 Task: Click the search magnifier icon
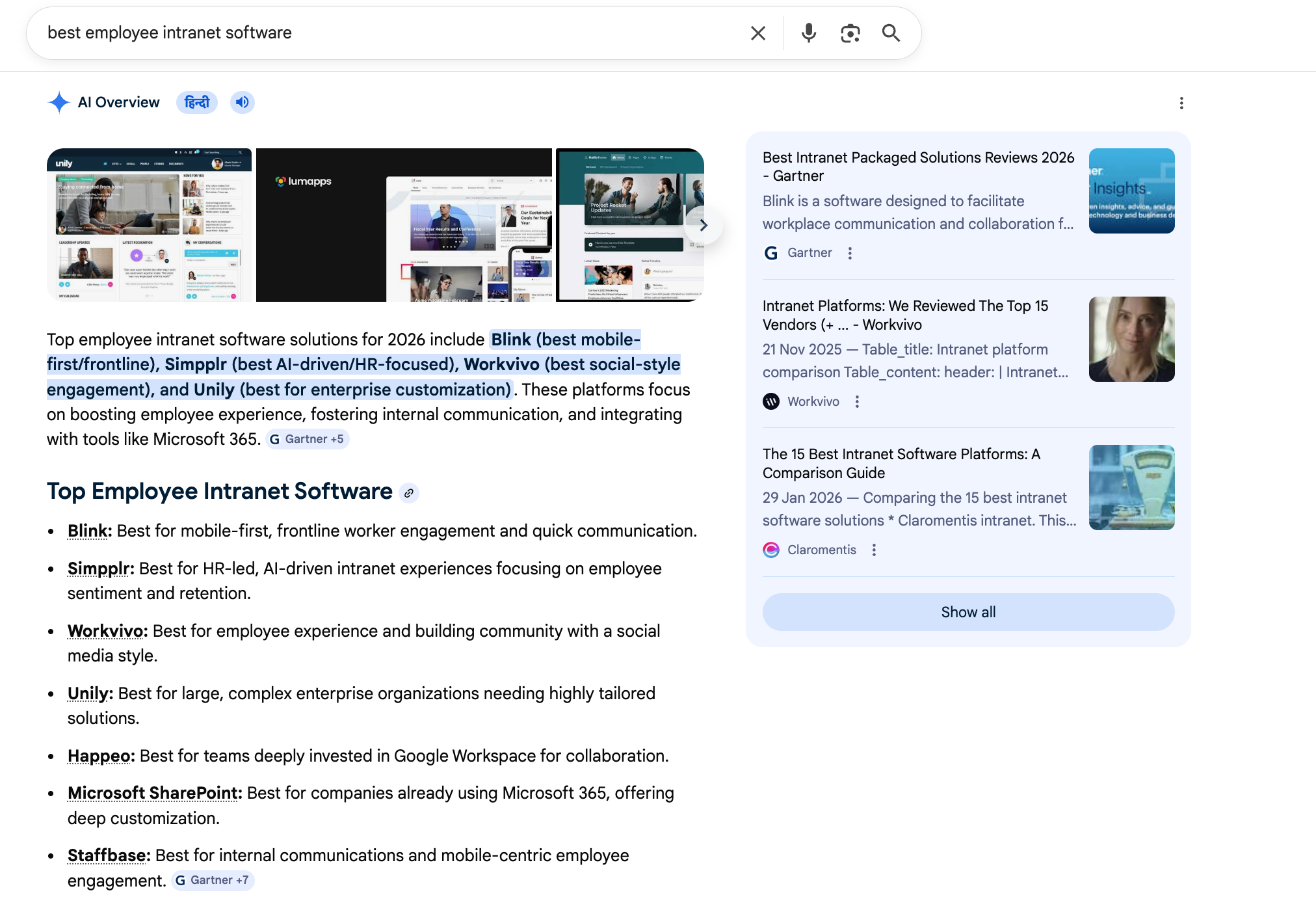click(891, 33)
